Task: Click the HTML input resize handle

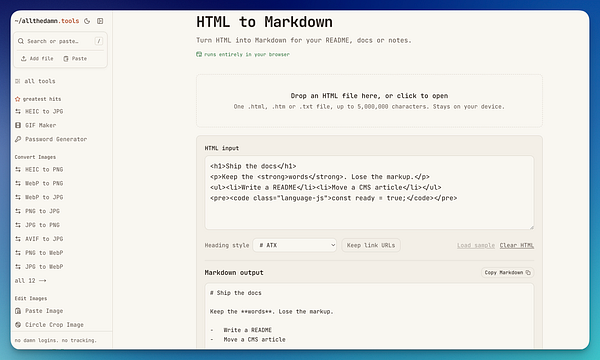Action: 531,227
